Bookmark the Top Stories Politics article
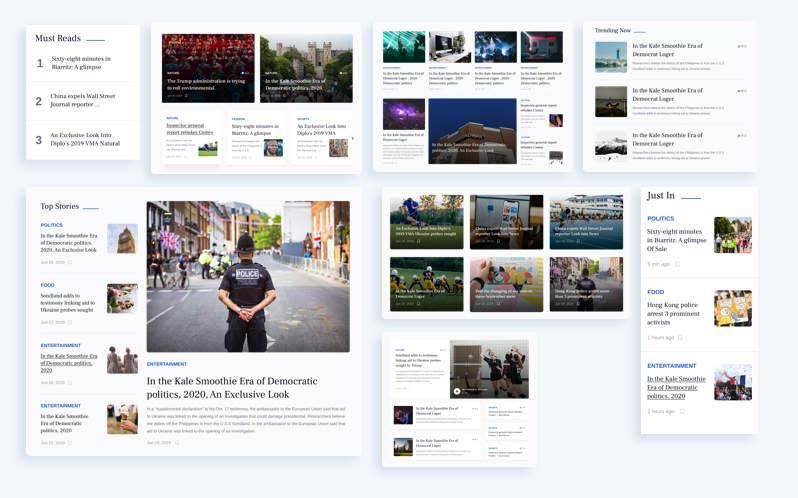798x498 pixels. coord(70,262)
